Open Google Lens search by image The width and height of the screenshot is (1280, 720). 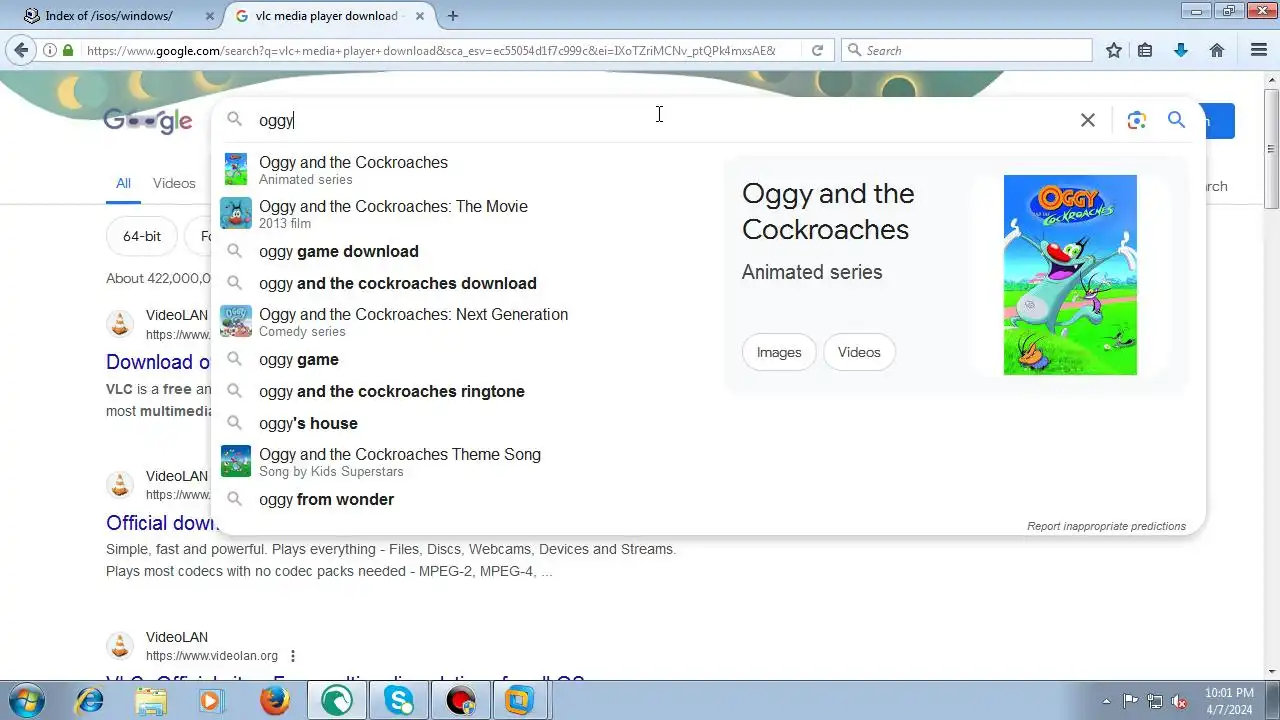point(1136,120)
